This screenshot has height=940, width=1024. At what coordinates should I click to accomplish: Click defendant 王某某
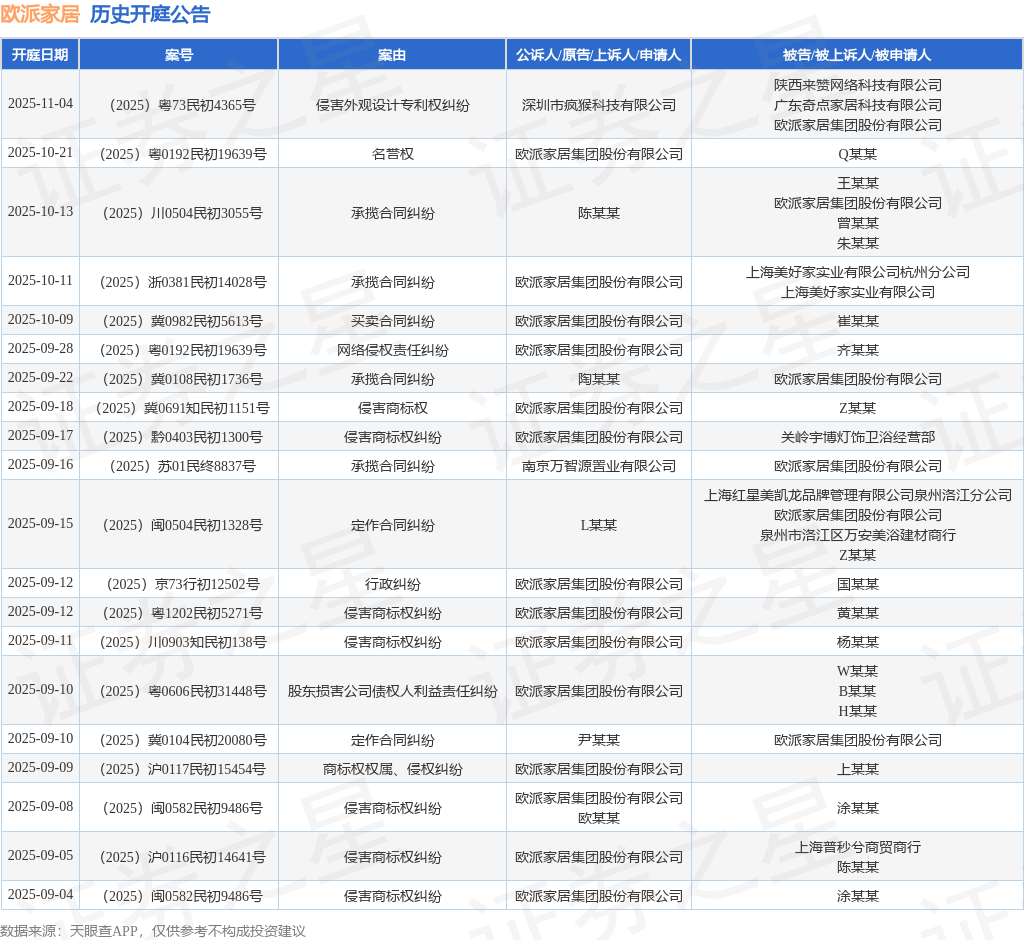[x=857, y=183]
